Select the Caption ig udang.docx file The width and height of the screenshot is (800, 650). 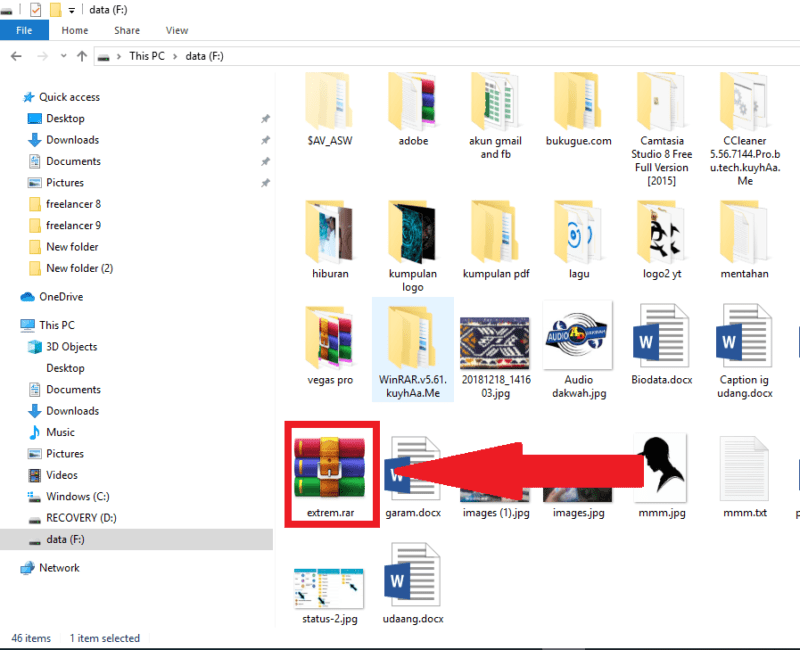coord(744,351)
